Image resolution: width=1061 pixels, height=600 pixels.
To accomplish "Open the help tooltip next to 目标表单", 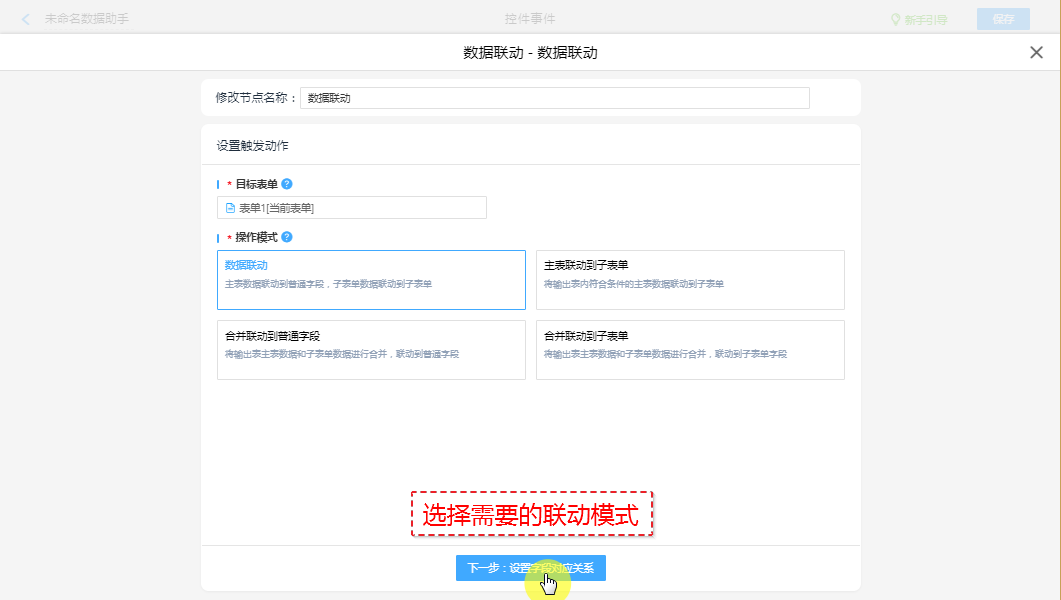I will [287, 184].
